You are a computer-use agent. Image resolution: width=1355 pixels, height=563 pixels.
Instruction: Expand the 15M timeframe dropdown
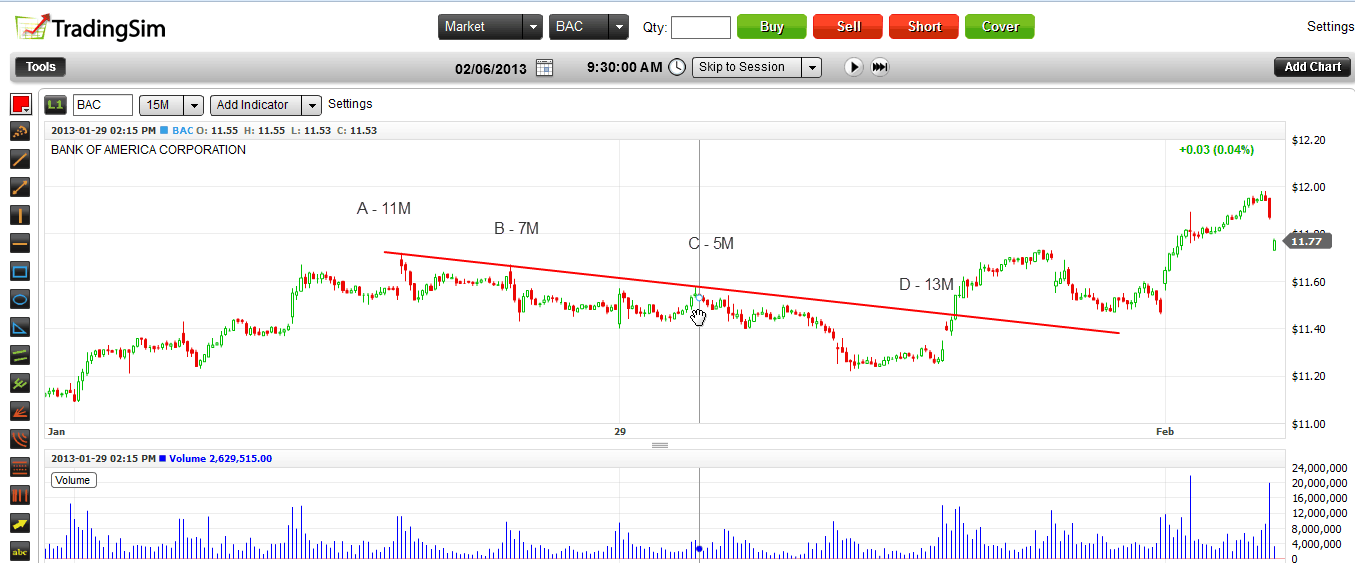click(x=194, y=105)
